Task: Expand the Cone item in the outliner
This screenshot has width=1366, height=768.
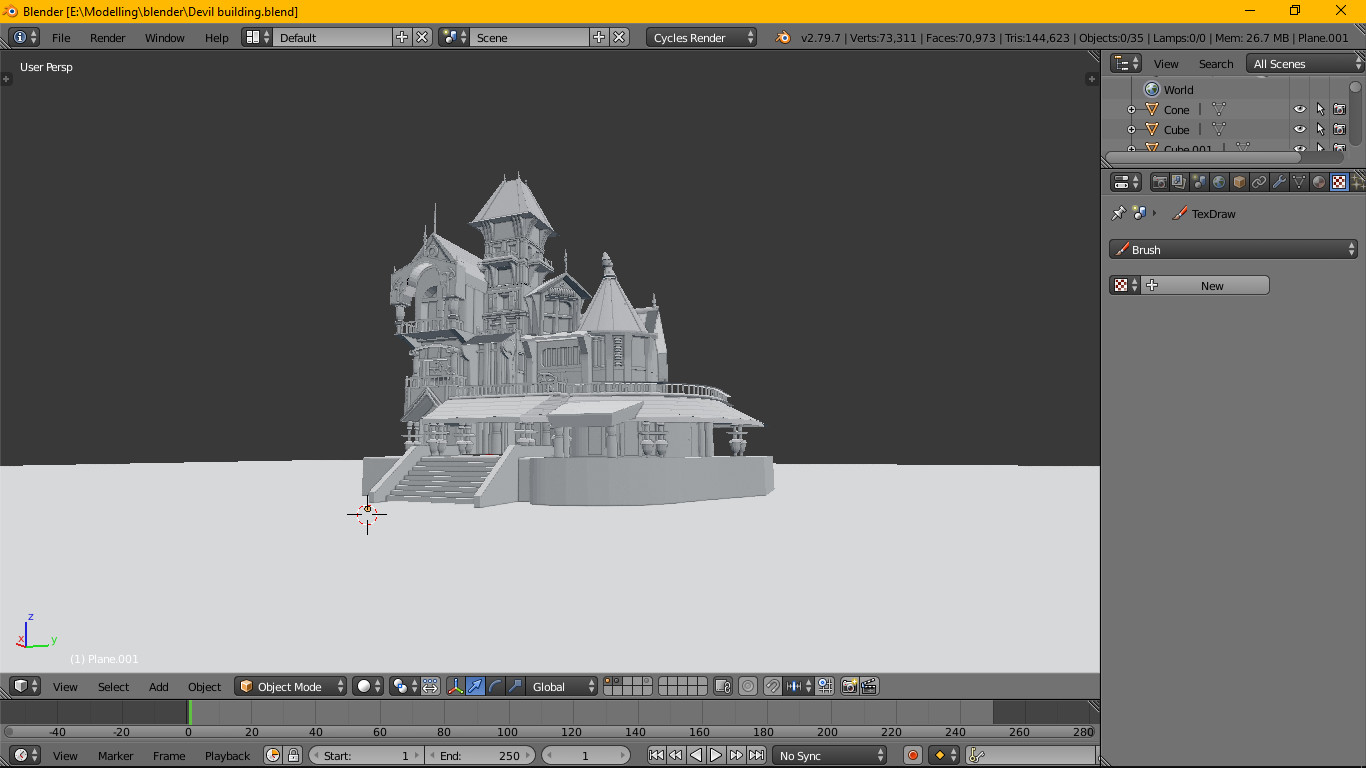Action: pyautogui.click(x=1132, y=110)
